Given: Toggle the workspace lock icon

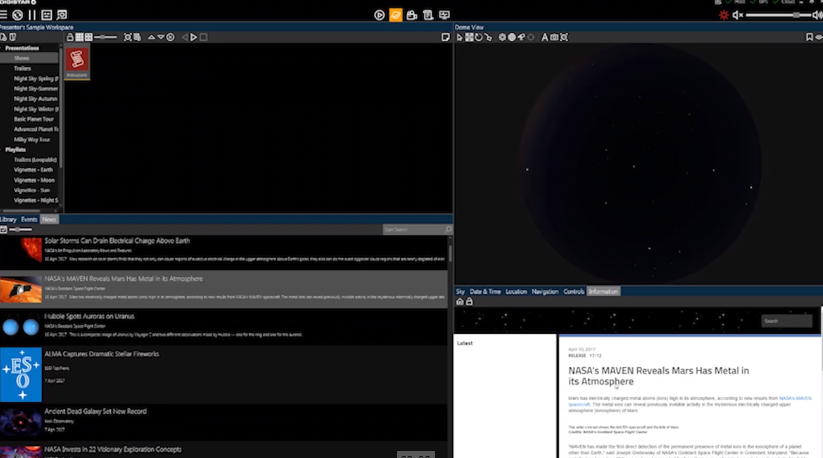Looking at the screenshot, I should click(70, 37).
